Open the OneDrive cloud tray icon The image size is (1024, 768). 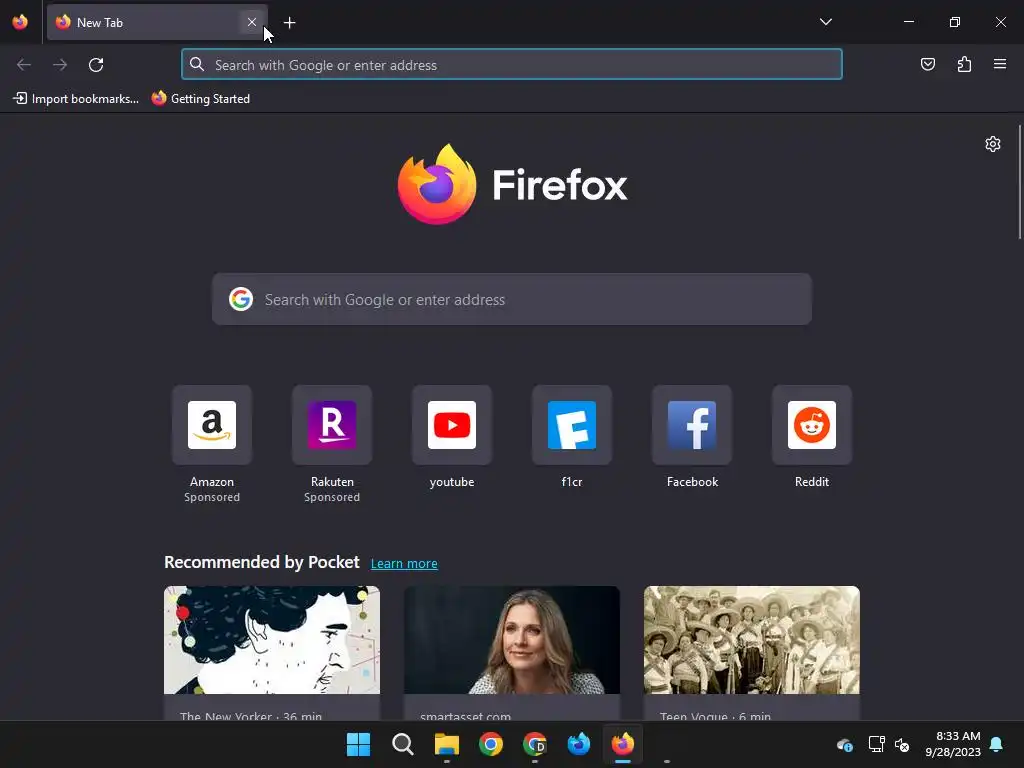(844, 744)
